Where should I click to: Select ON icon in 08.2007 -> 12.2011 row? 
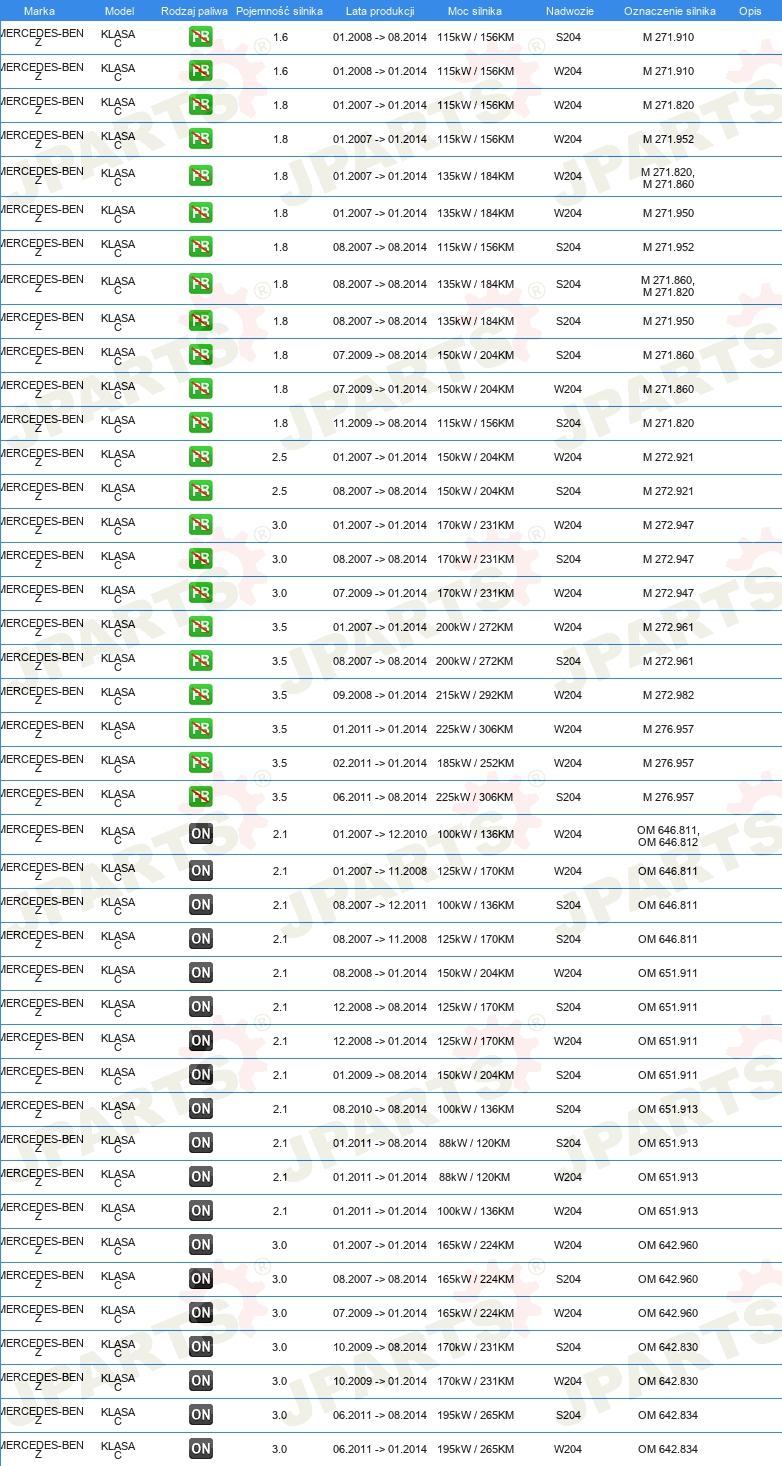201,905
